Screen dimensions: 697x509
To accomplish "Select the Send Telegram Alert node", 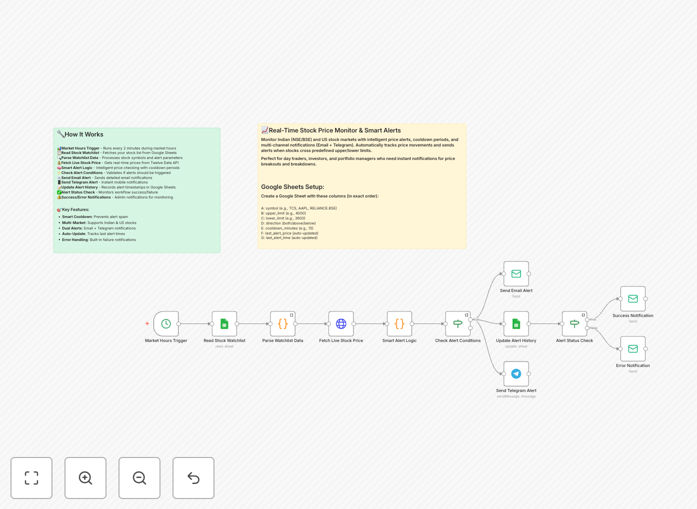I will pyautogui.click(x=516, y=374).
